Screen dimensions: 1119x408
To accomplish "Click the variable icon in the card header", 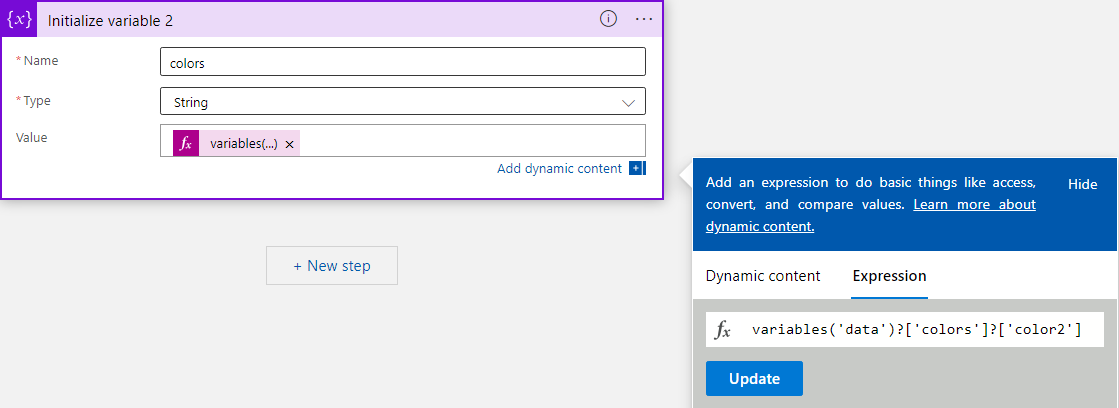I will click(19, 19).
